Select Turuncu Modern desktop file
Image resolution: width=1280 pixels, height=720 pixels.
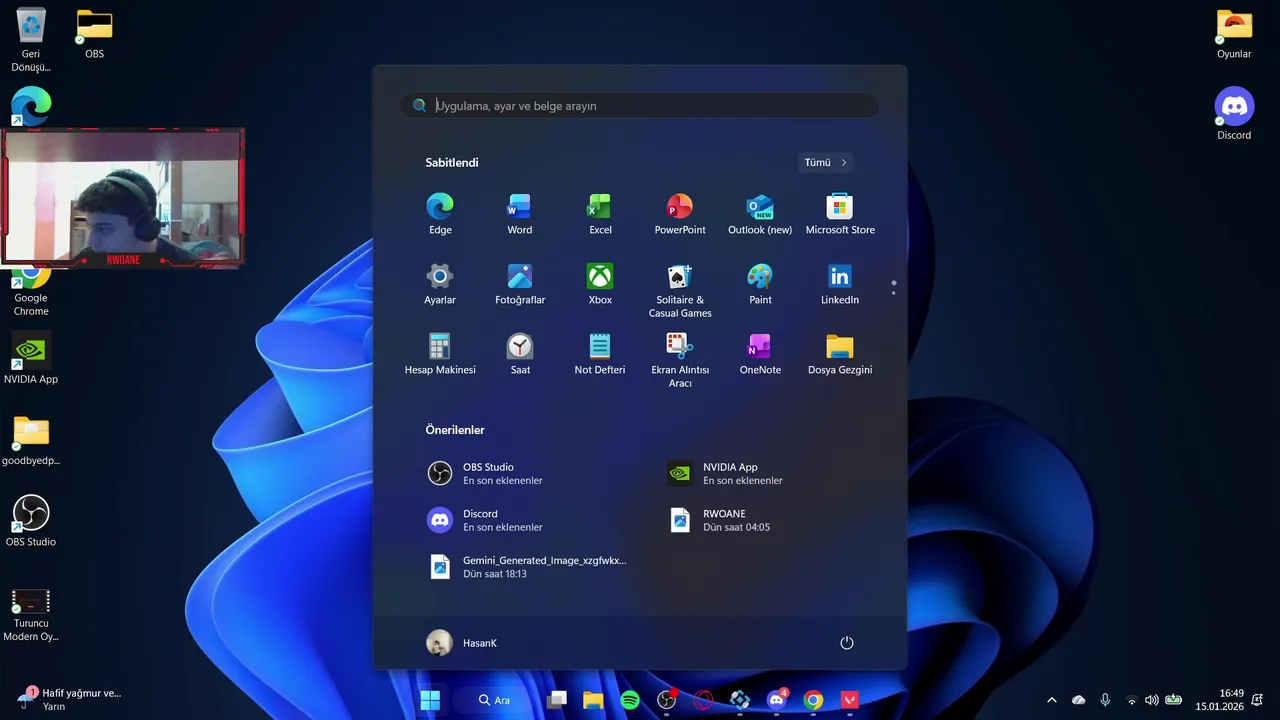click(31, 614)
